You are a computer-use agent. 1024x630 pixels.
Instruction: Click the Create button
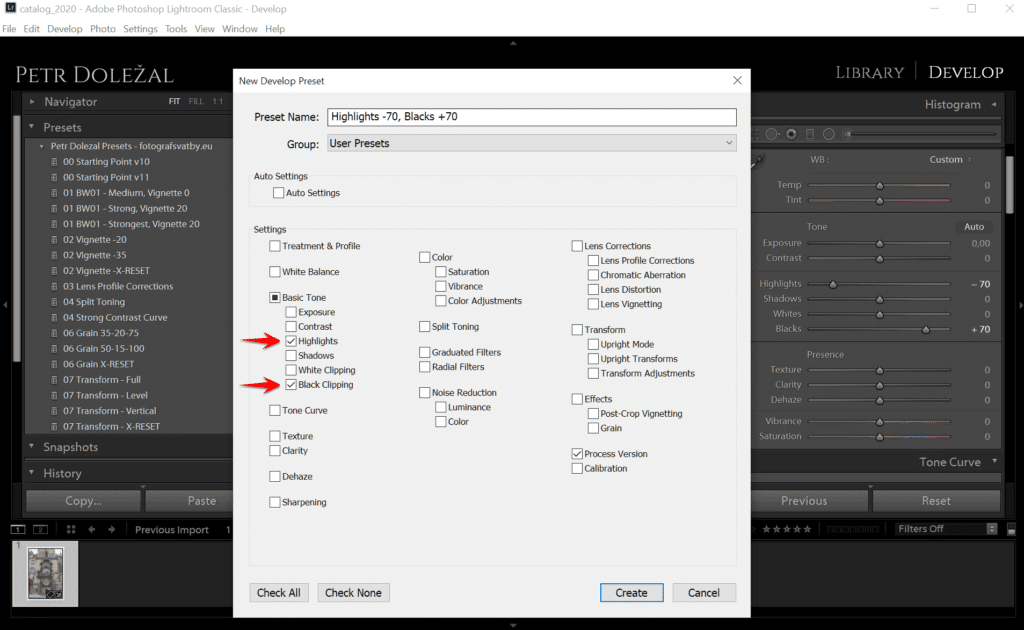pyautogui.click(x=631, y=592)
